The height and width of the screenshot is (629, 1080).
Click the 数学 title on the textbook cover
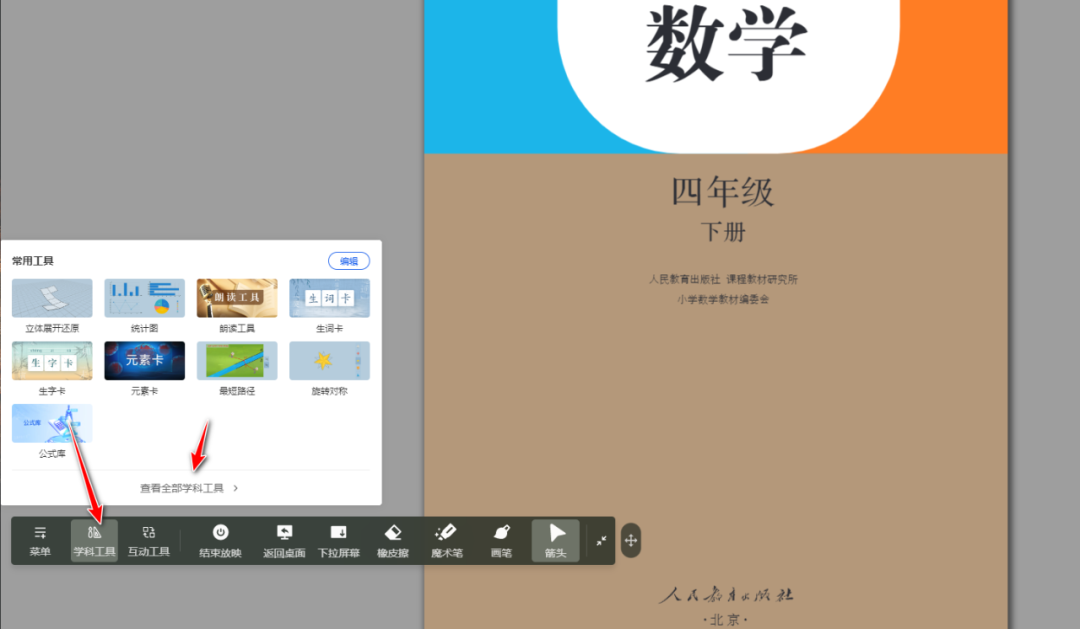tap(725, 43)
